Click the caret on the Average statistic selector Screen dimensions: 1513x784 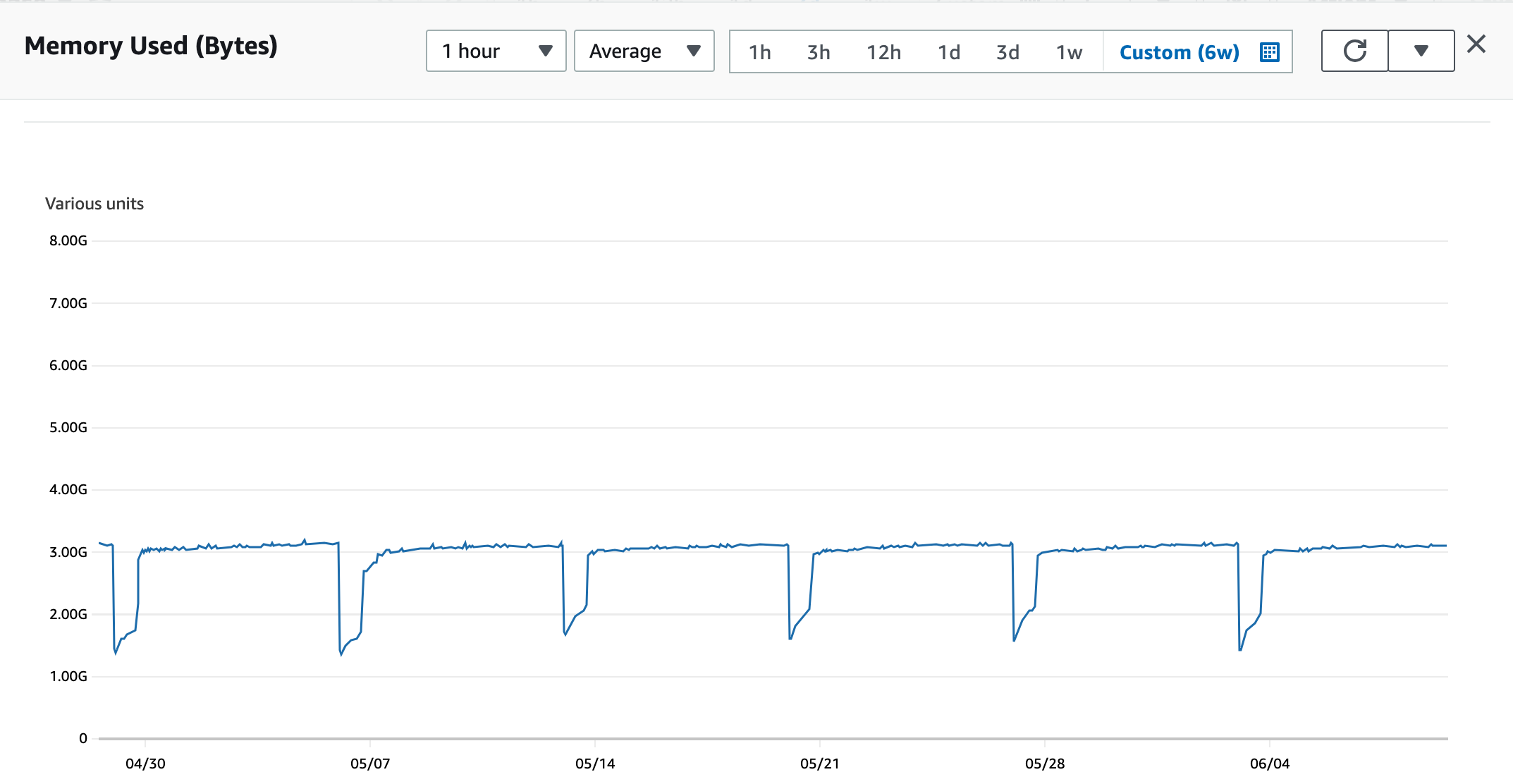[x=694, y=51]
